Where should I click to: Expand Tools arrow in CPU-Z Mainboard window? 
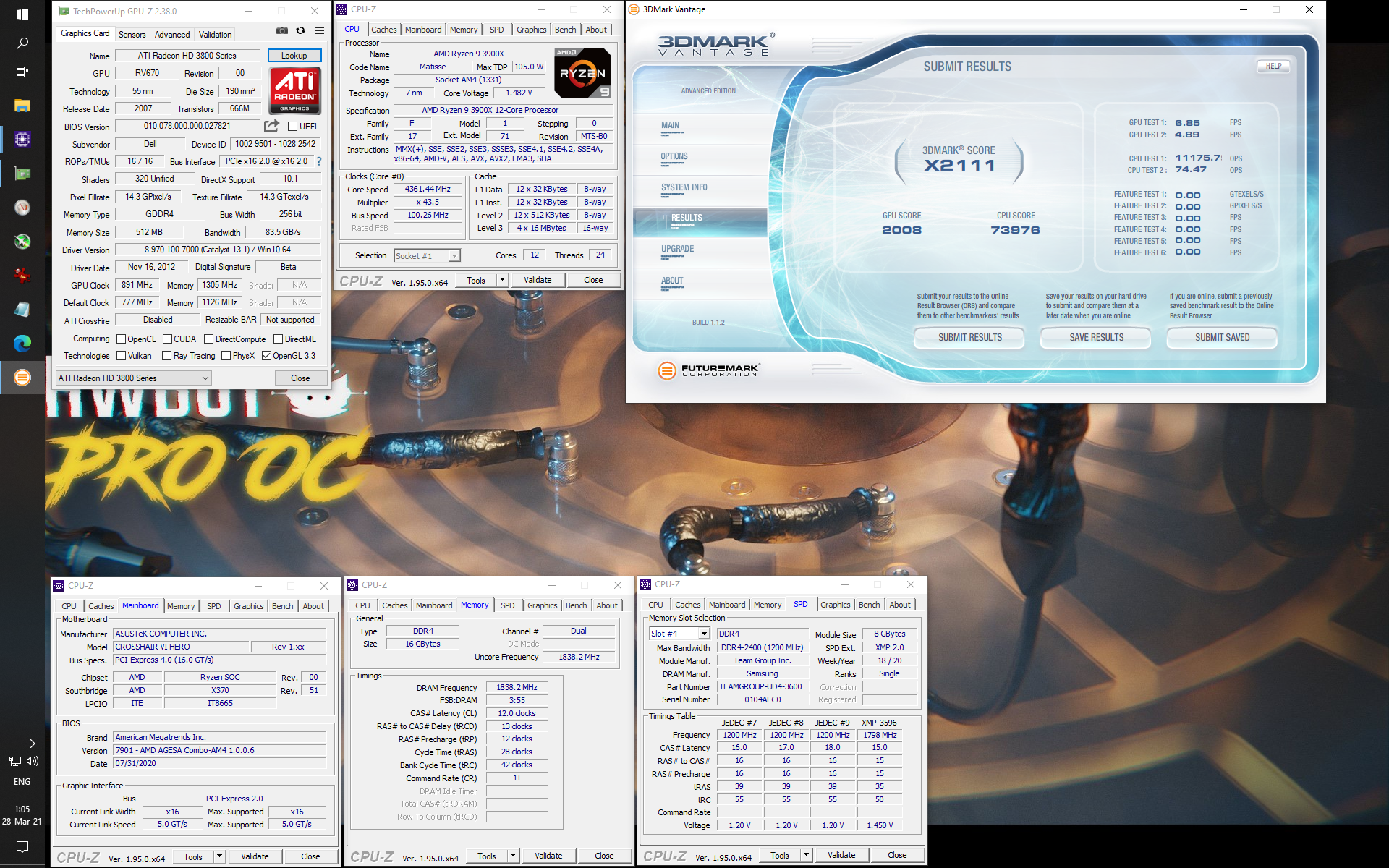[219, 856]
